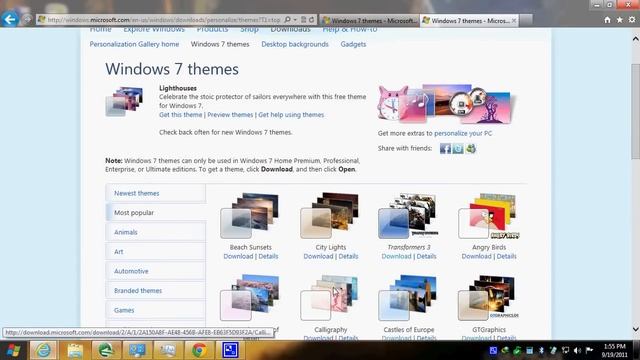Click the Bluetooth tray icon
Screen dimensions: 640x360
click(x=541, y=350)
